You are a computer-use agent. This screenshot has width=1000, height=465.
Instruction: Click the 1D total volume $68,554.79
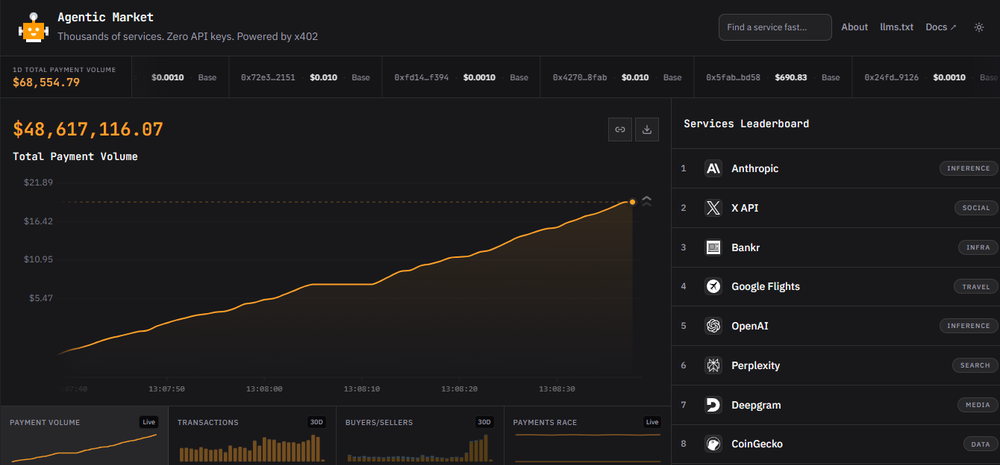46,82
